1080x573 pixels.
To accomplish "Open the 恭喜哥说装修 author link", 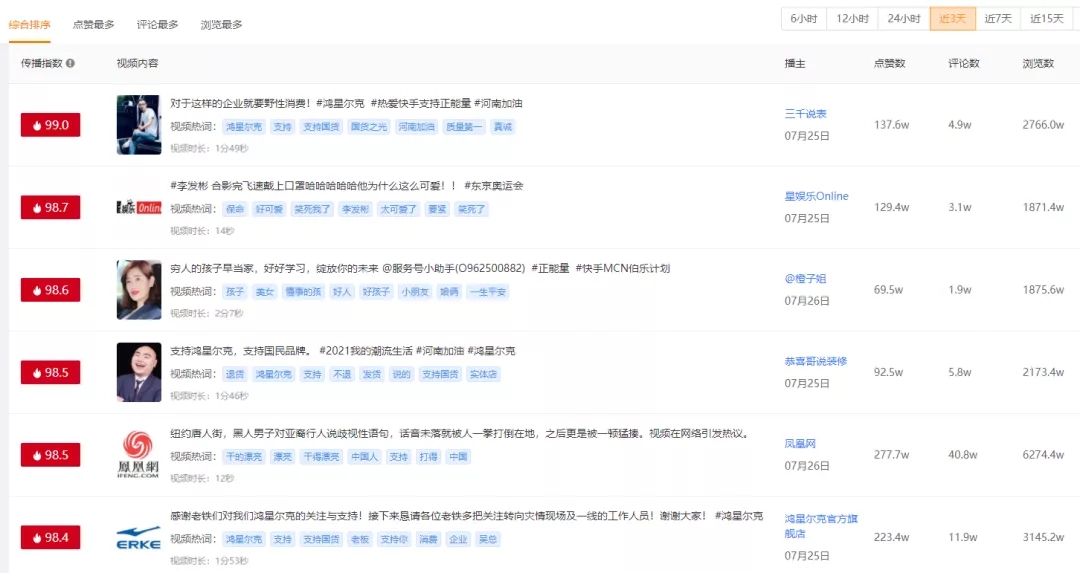I will click(816, 362).
